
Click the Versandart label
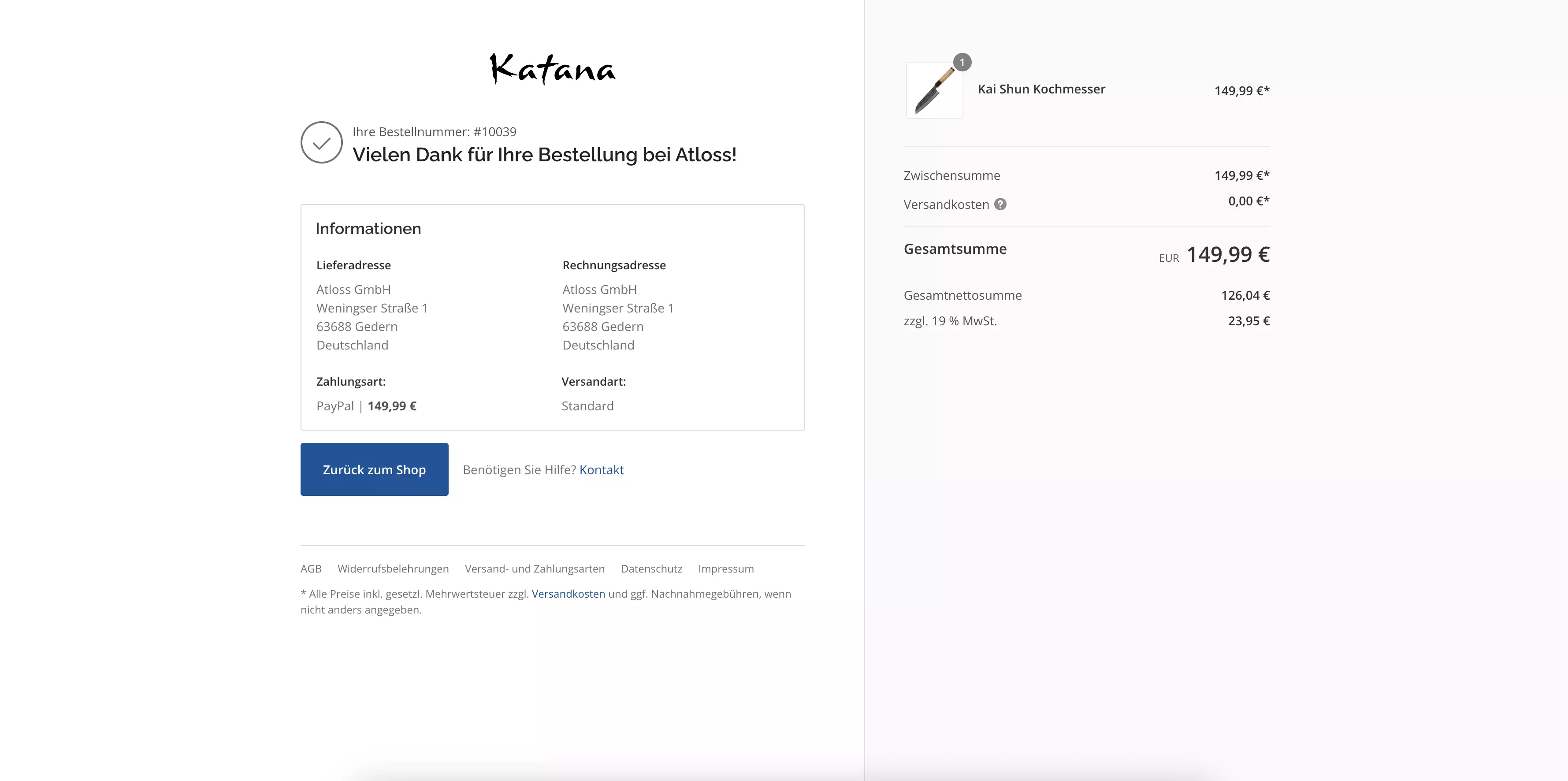594,382
